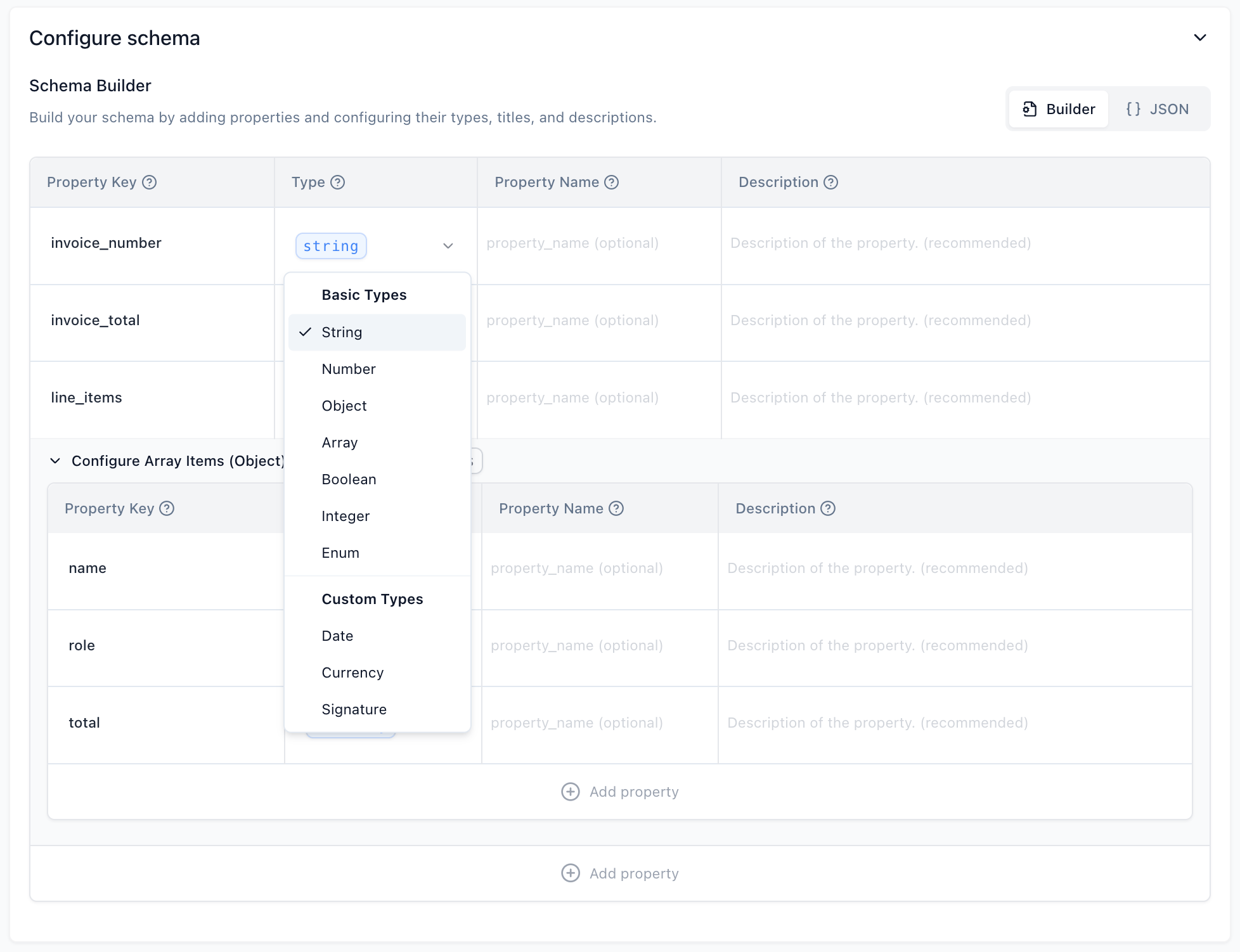
Task: Click plus icon of bottom Add property
Action: point(571,873)
